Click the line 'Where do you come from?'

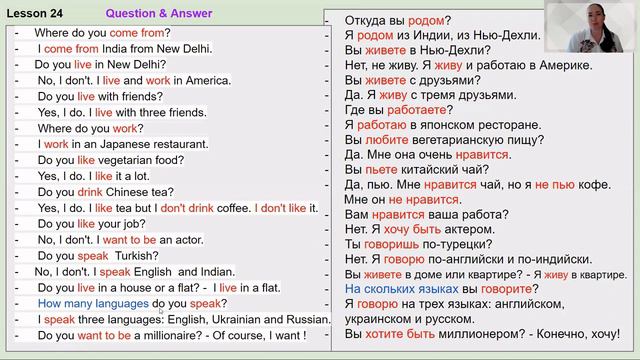point(102,33)
